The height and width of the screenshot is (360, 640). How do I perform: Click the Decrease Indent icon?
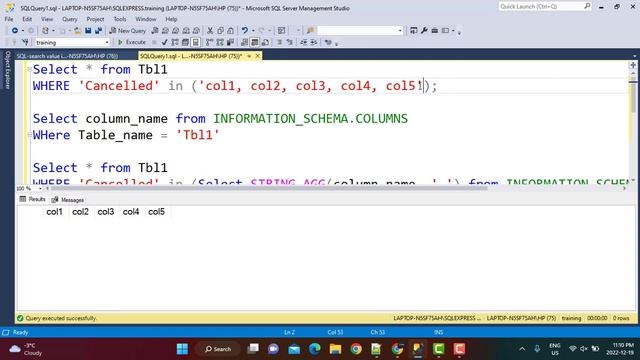coord(304,42)
